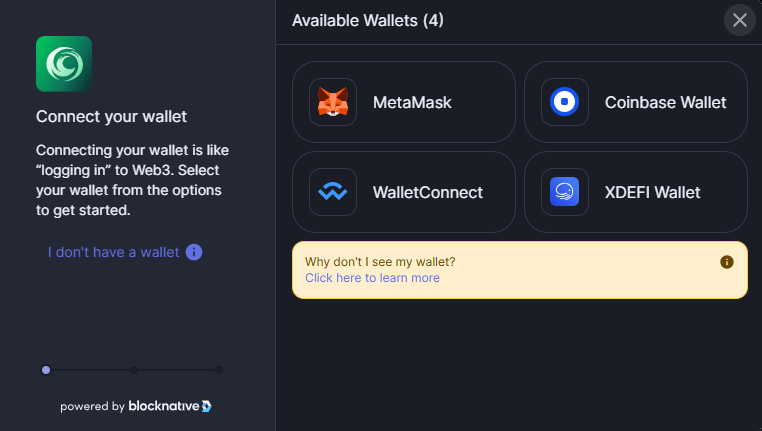This screenshot has height=431, width=762.
Task: Click the info icon in yellow notice
Action: (727, 262)
